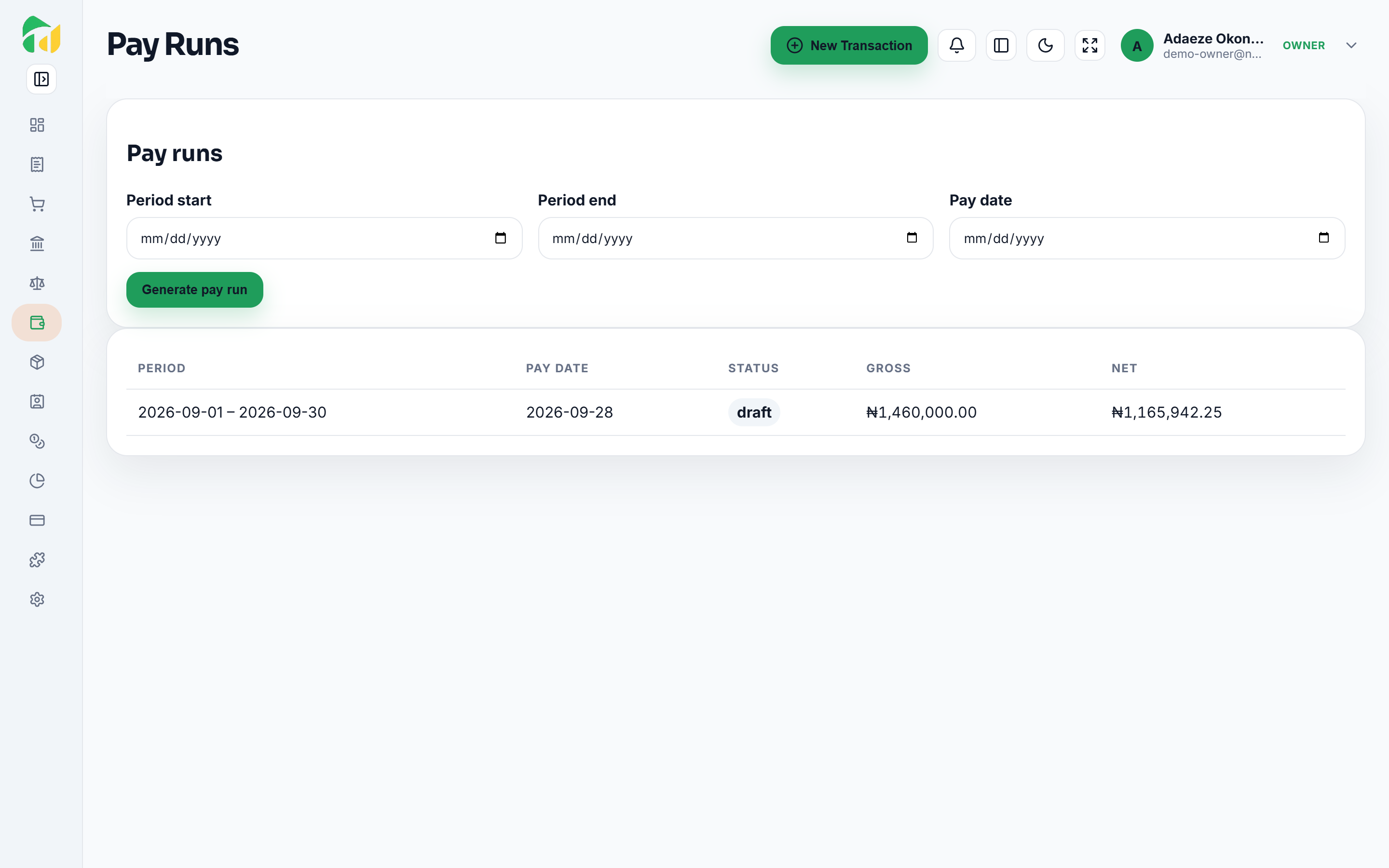Open the puzzle piece integrations icon in the sidebar
Viewport: 1389px width, 868px height.
tap(37, 560)
